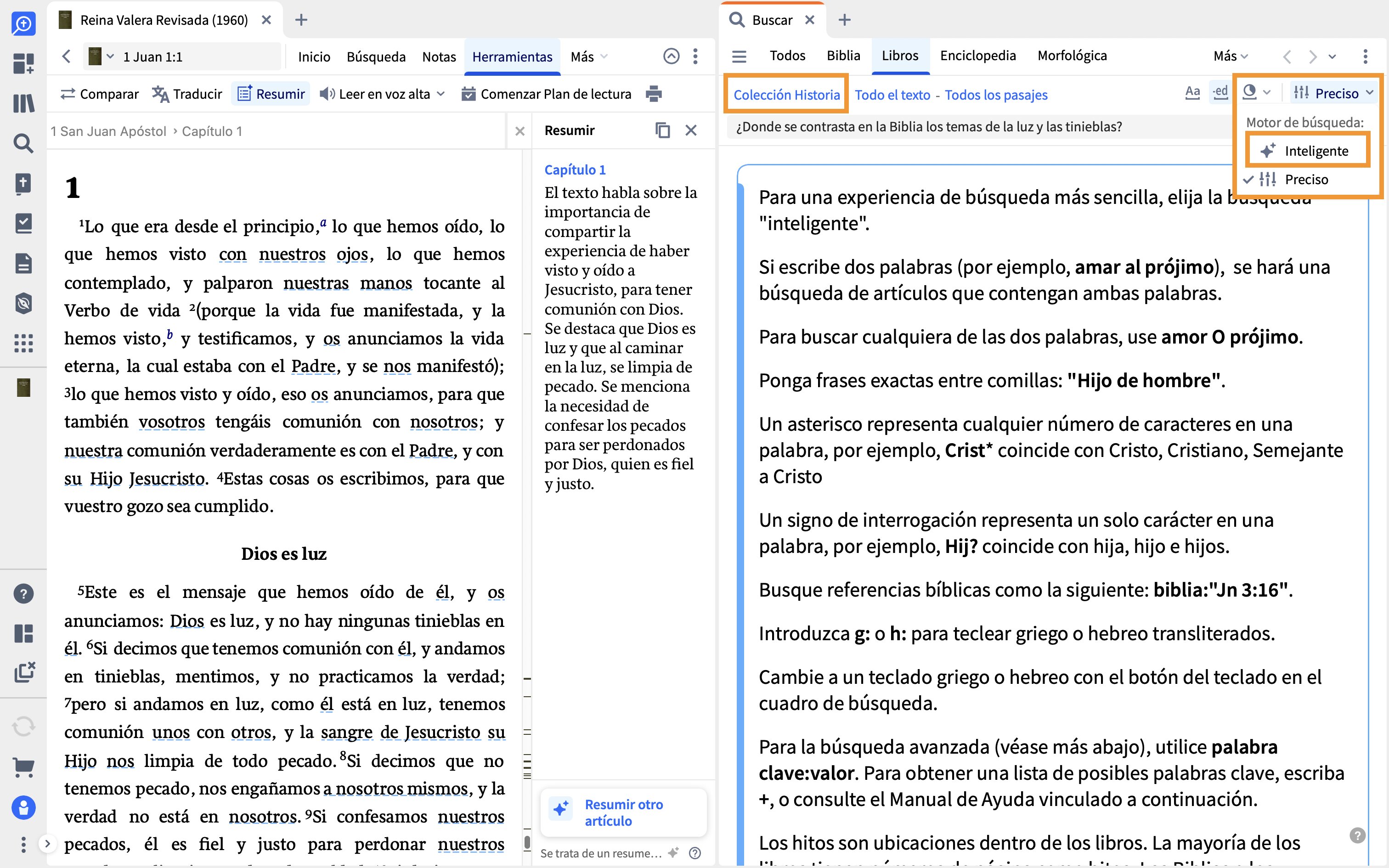Click the sidebar magnifying glass search icon

click(23, 143)
